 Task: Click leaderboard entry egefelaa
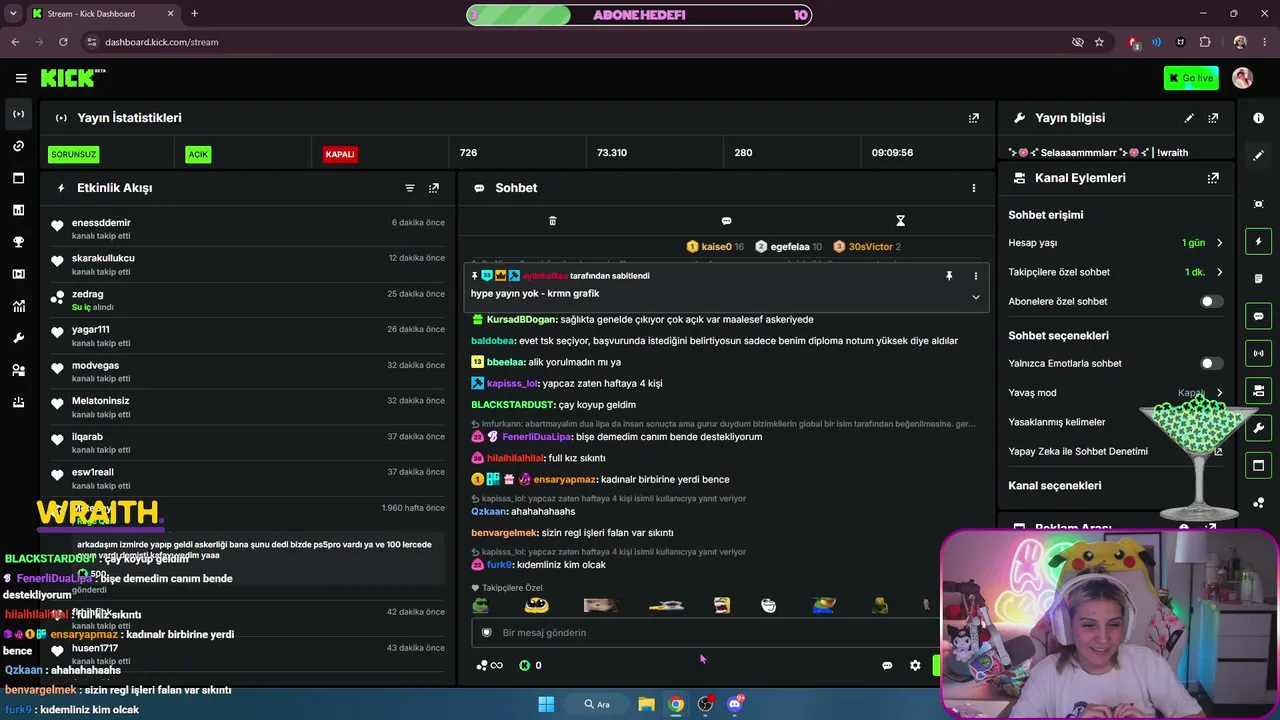click(x=789, y=246)
